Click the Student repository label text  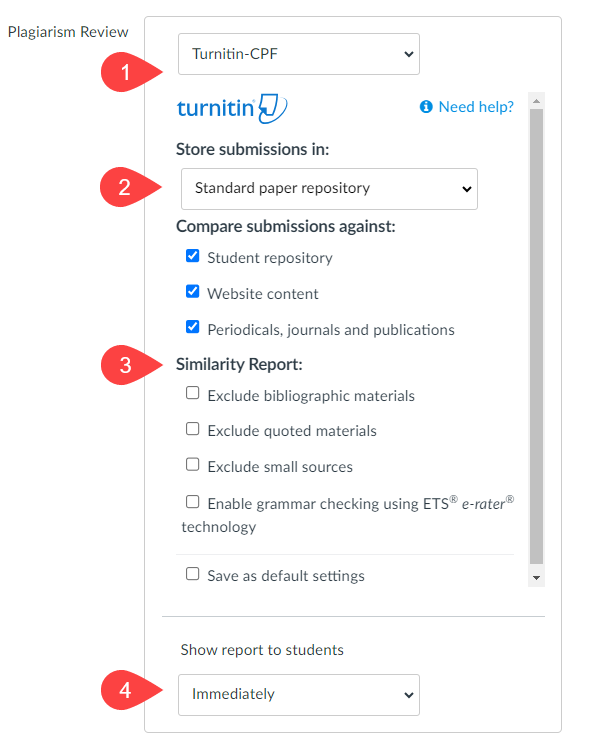point(270,258)
